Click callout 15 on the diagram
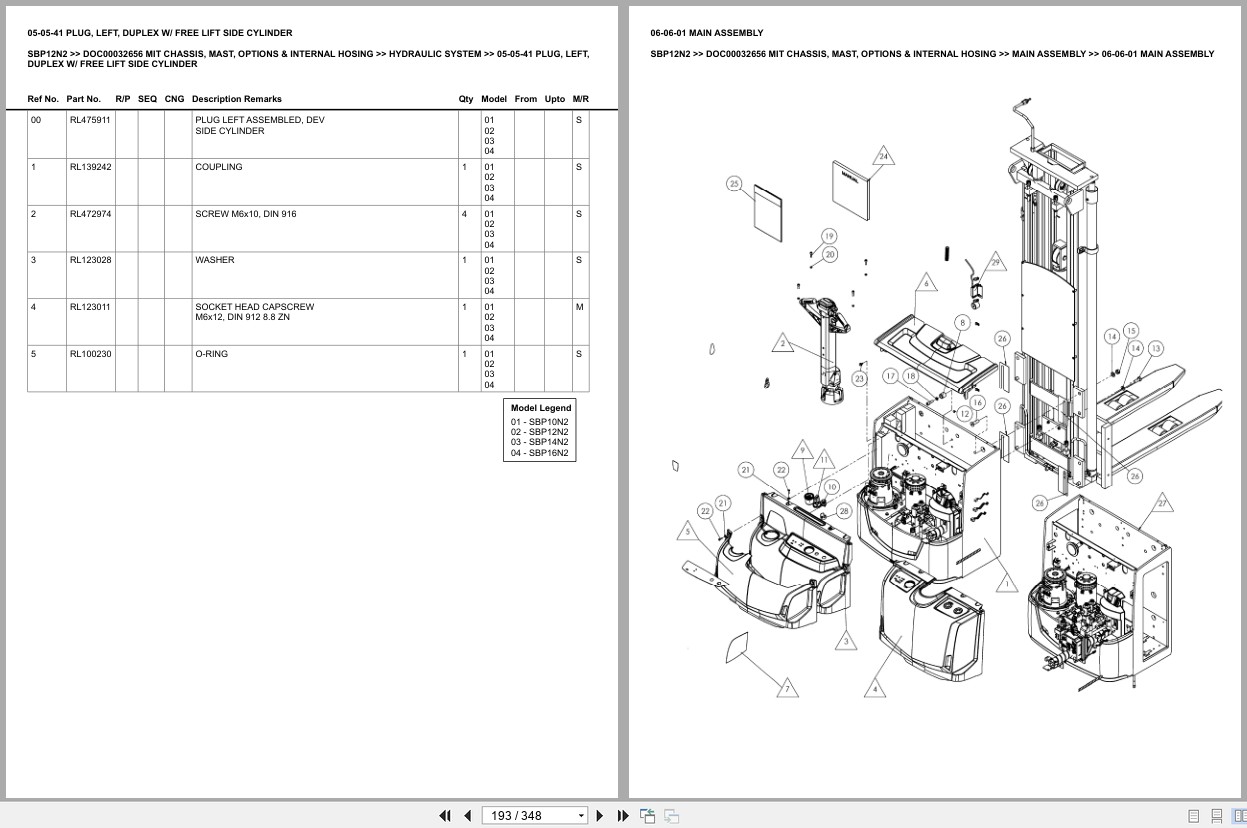The image size is (1247, 828). pos(1131,330)
